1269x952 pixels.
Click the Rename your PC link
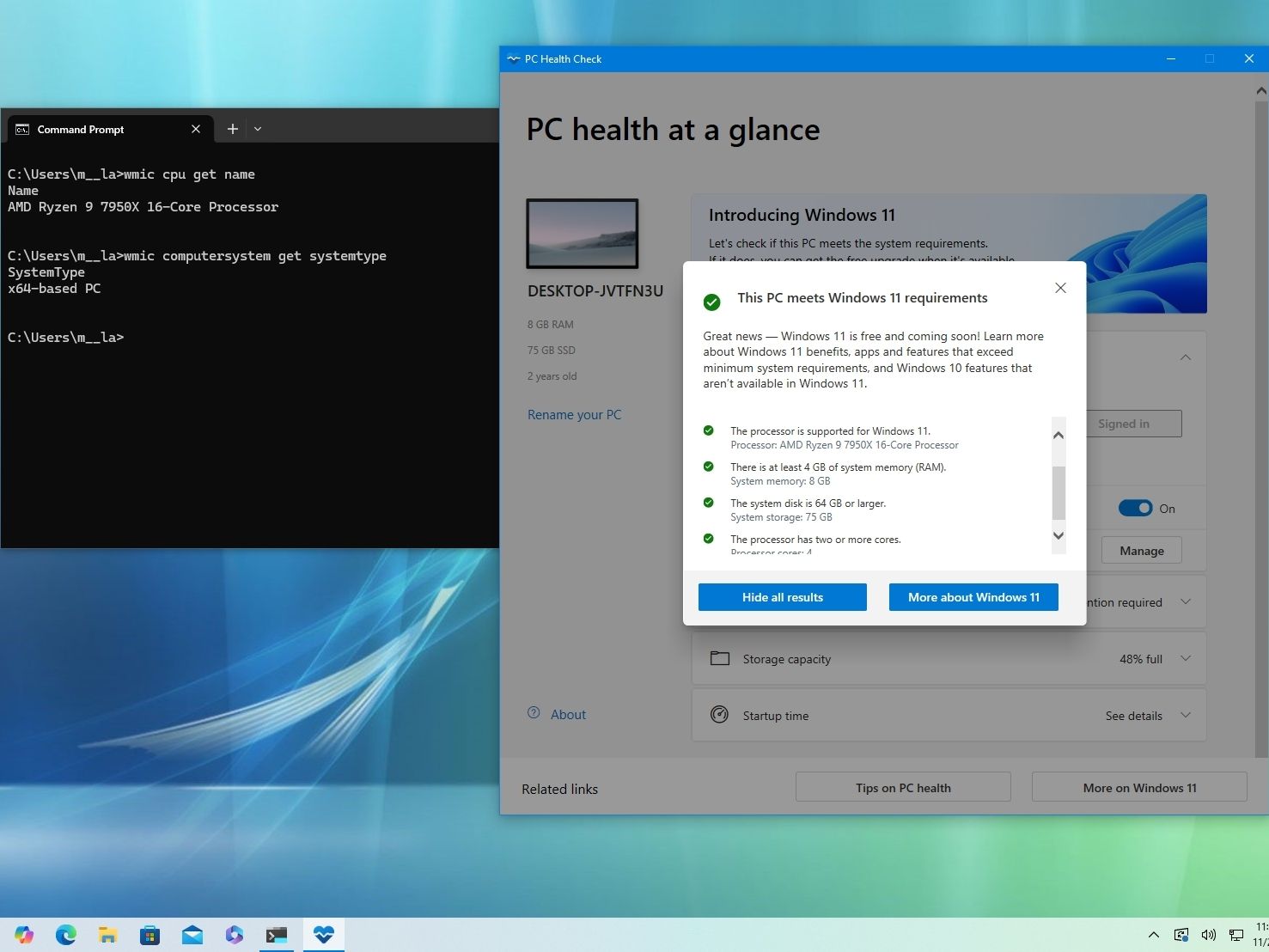point(574,414)
